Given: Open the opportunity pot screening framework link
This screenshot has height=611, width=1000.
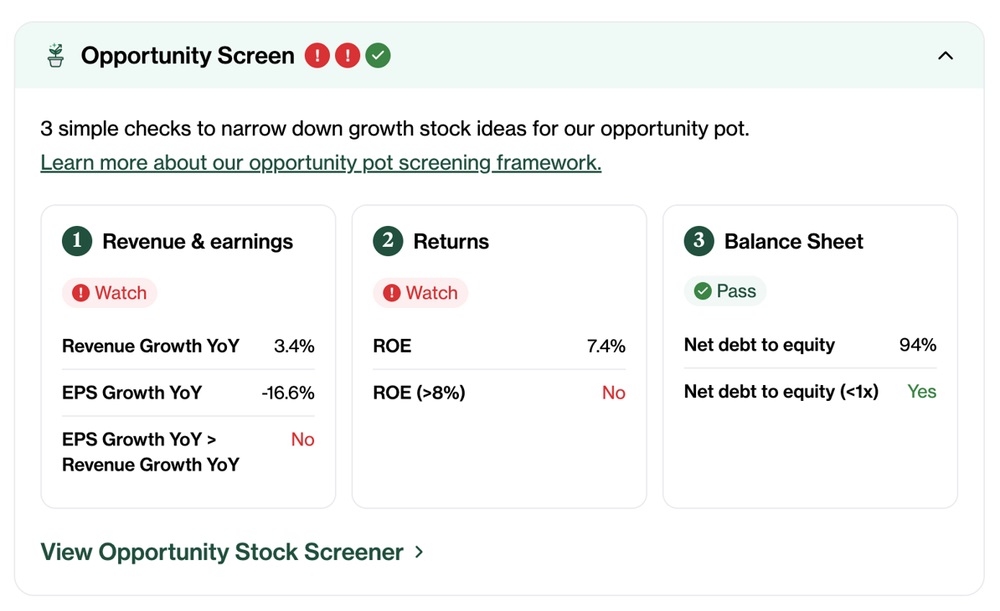Looking at the screenshot, I should click(321, 163).
